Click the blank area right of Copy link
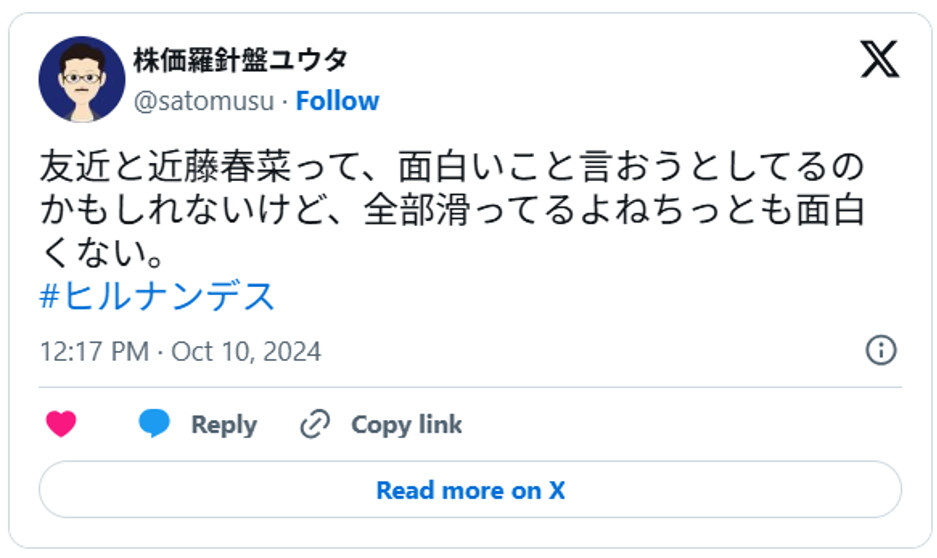The height and width of the screenshot is (558, 937). coord(680,424)
